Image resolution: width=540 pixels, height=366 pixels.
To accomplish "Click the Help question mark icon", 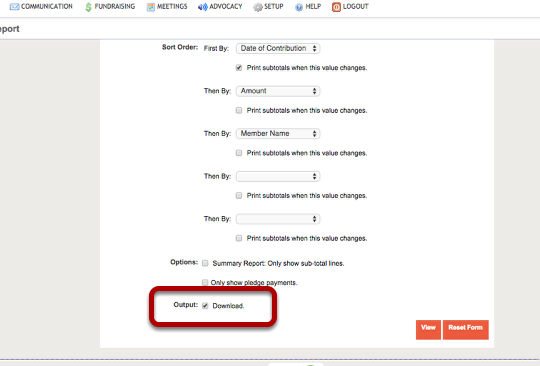I will (299, 7).
